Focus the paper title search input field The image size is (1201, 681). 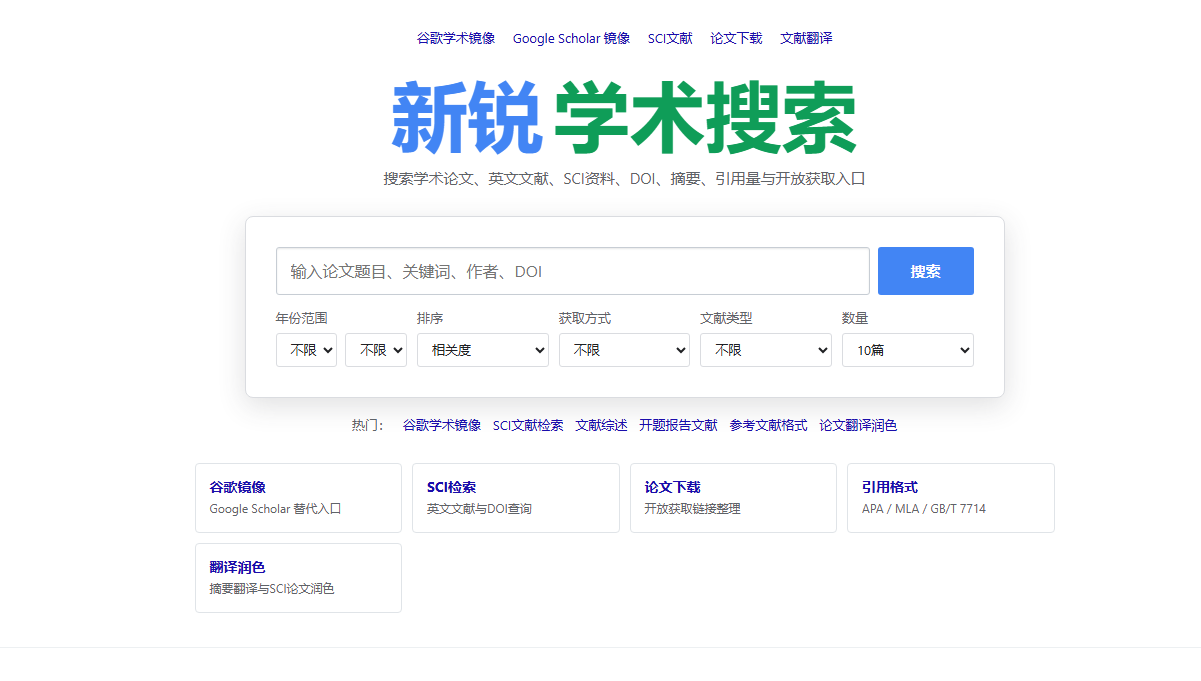(x=573, y=271)
